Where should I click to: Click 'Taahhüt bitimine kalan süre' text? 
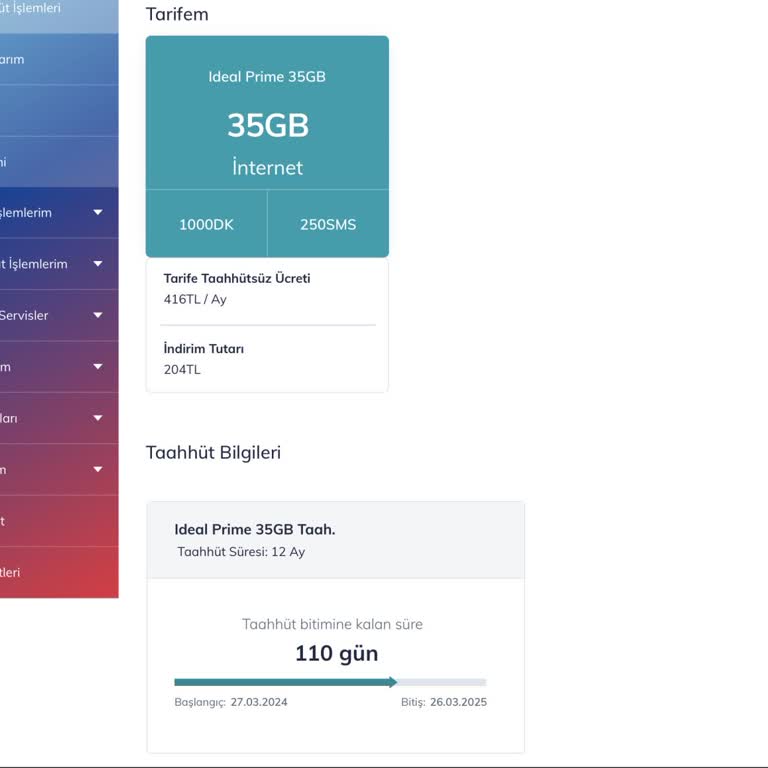tap(332, 624)
